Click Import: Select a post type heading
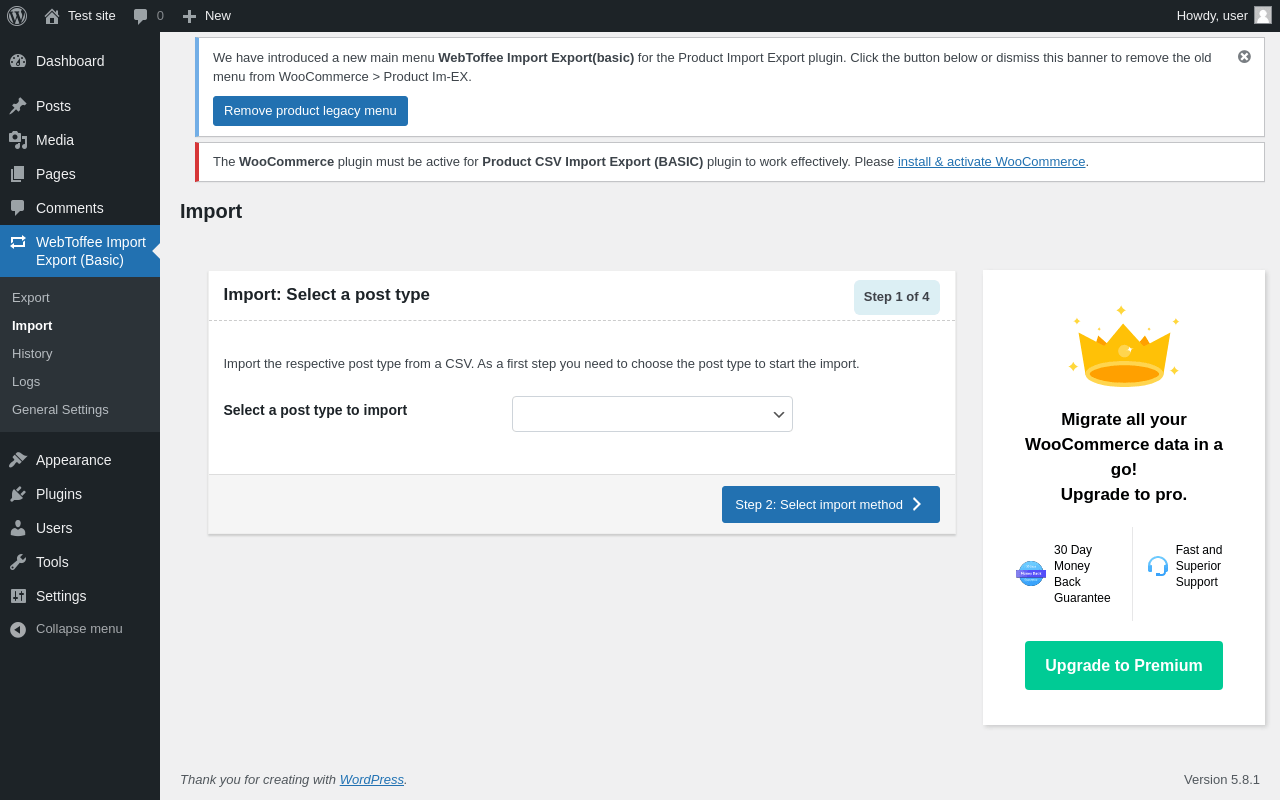Viewport: 1280px width, 800px height. pyautogui.click(x=327, y=295)
